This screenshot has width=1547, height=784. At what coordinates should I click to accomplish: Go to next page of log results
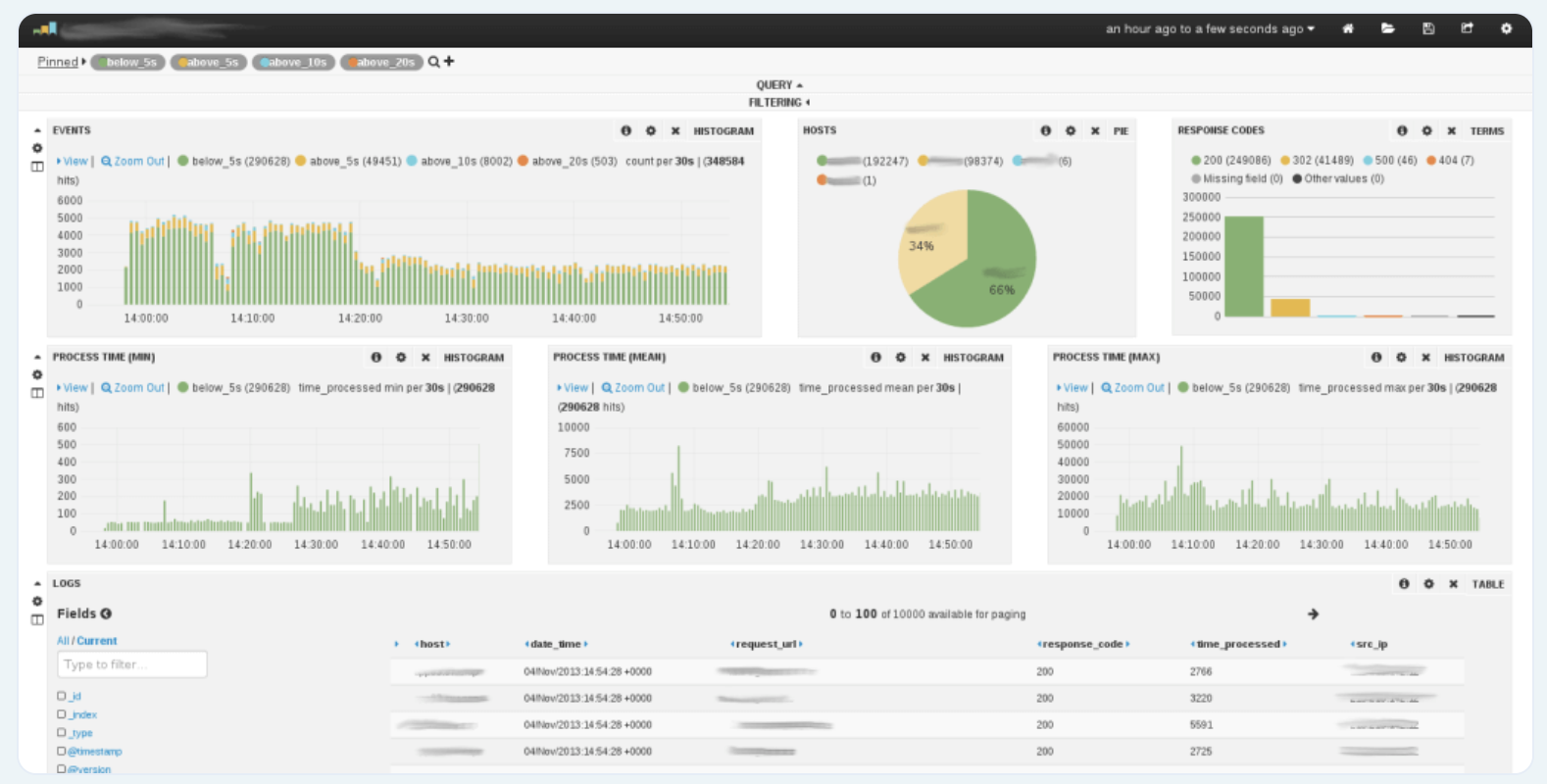pos(1314,613)
